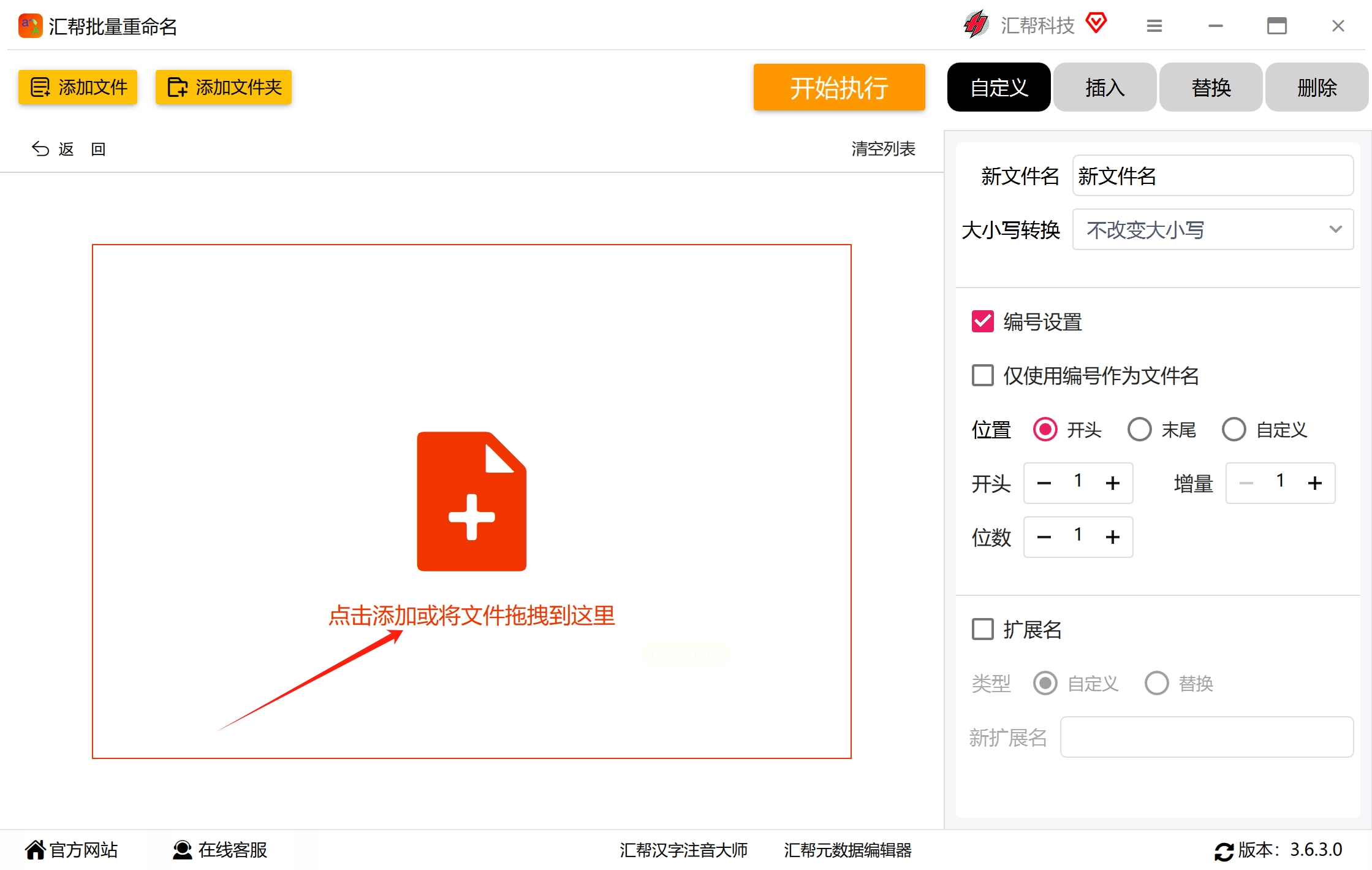Enable 仅使用编号作为文件名 checkbox
This screenshot has width=1372, height=870.
click(982, 375)
